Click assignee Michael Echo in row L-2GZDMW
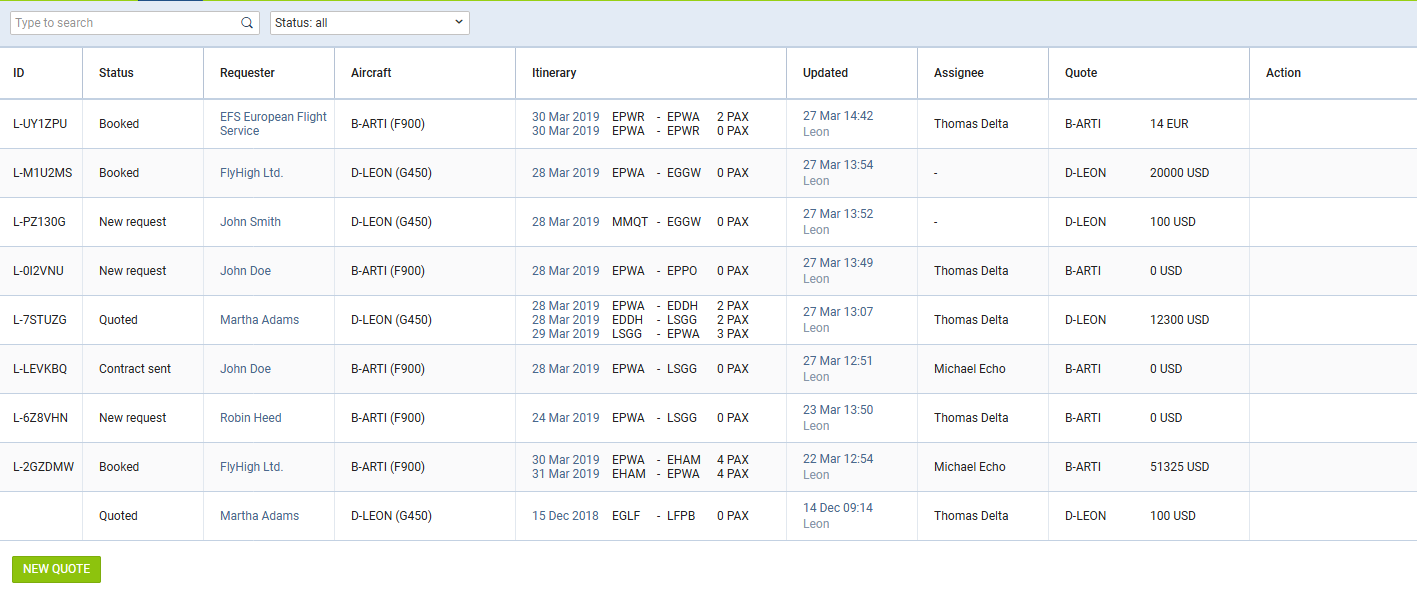Image resolution: width=1417 pixels, height=594 pixels. coord(970,467)
